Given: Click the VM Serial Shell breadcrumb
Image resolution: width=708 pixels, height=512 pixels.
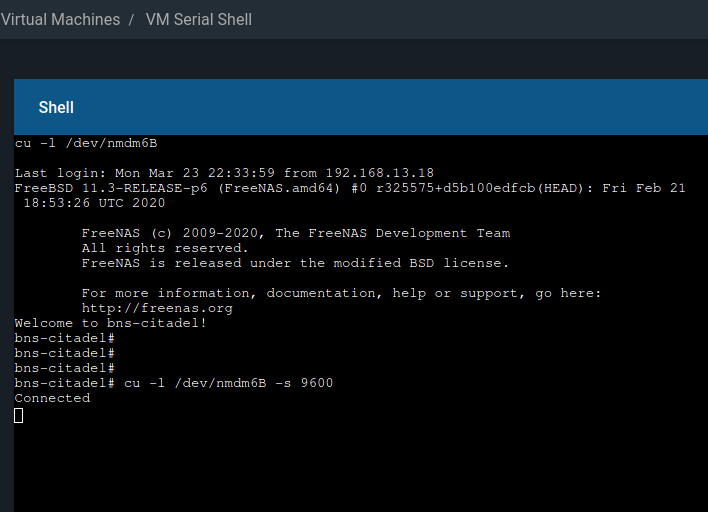Looking at the screenshot, I should (199, 19).
